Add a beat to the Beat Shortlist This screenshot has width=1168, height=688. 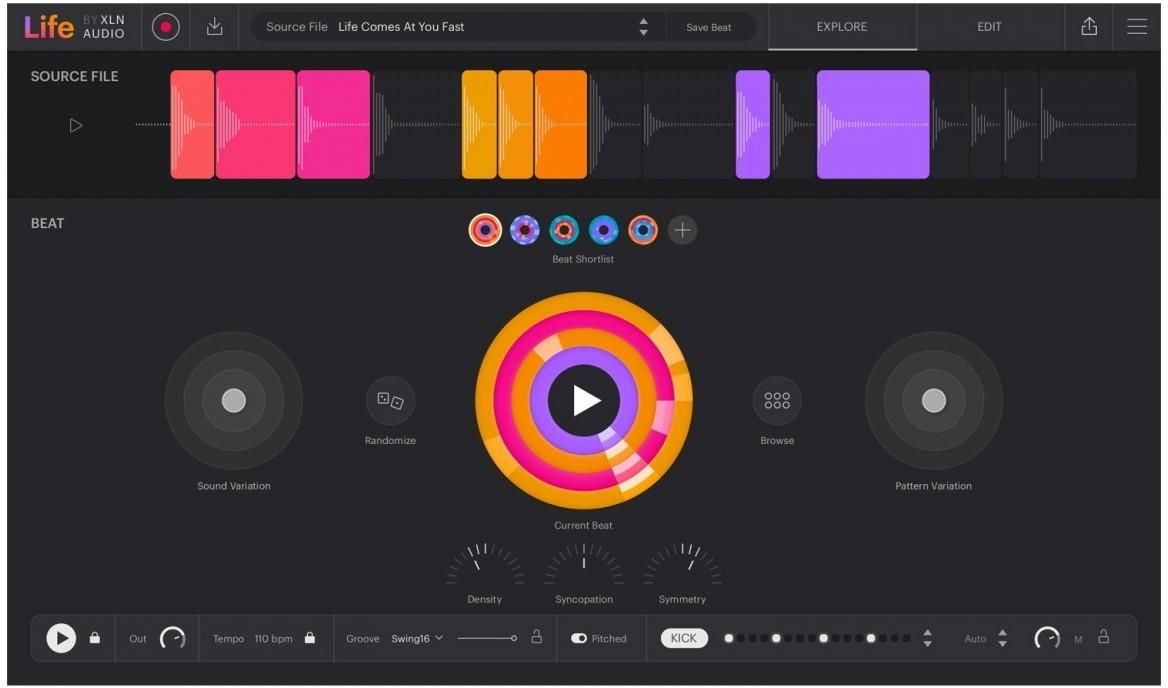coord(682,230)
